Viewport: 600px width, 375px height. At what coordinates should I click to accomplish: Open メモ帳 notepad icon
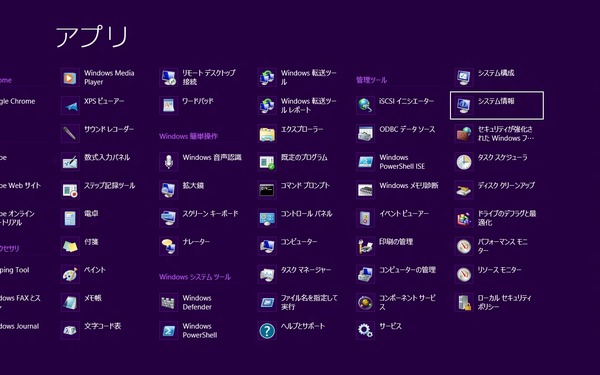click(x=70, y=303)
